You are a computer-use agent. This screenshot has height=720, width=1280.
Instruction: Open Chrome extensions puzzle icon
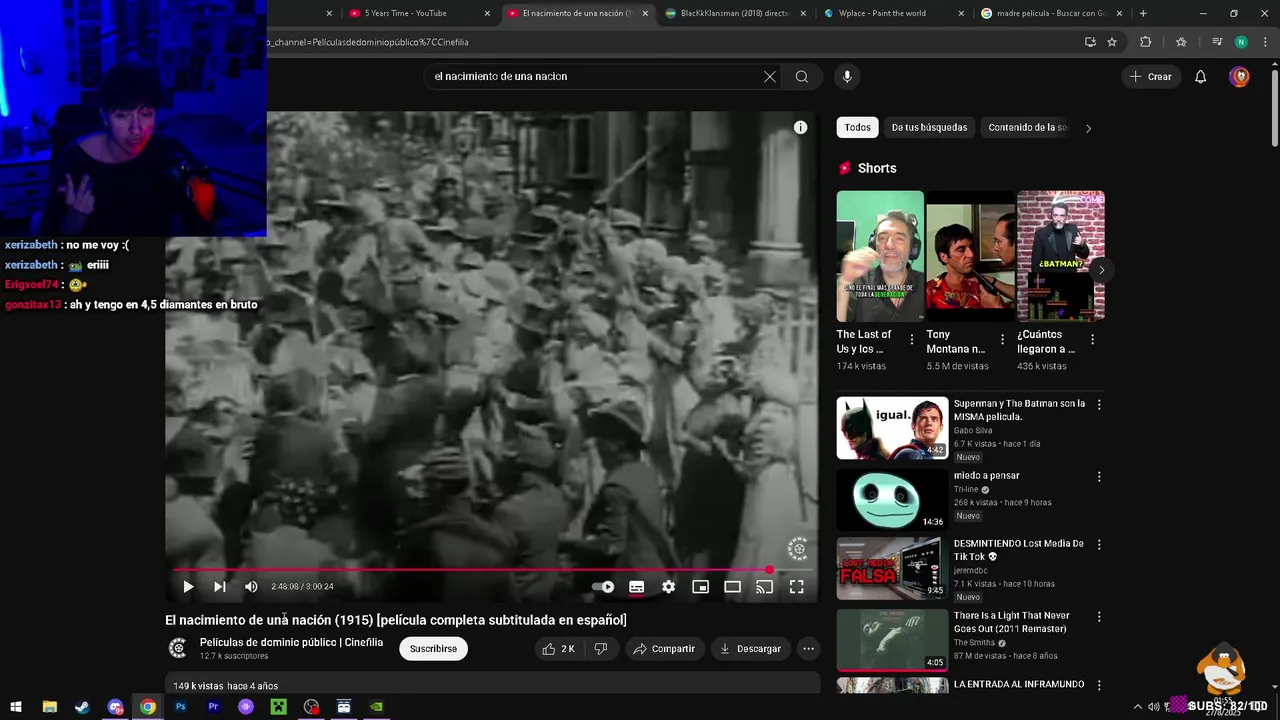point(1146,42)
